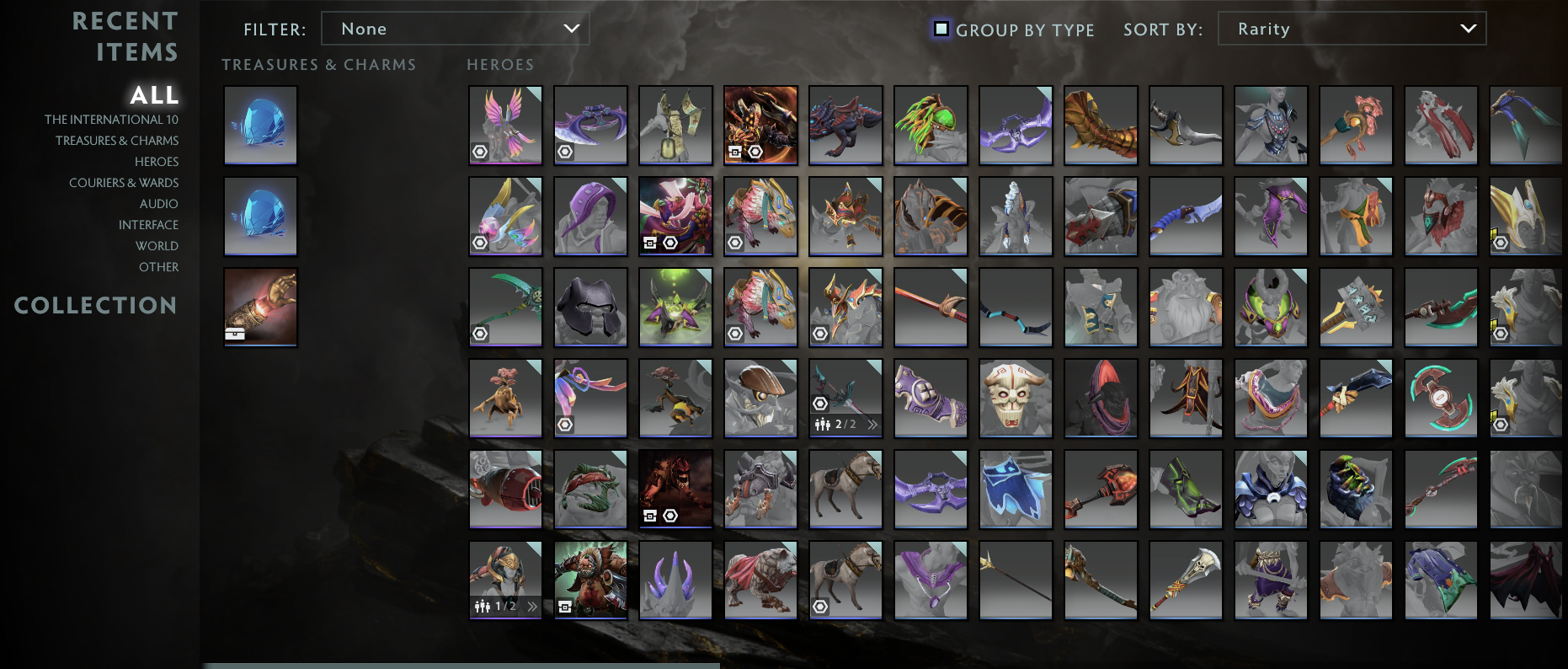
Task: Switch to Couriers & Wards category
Action: point(124,183)
